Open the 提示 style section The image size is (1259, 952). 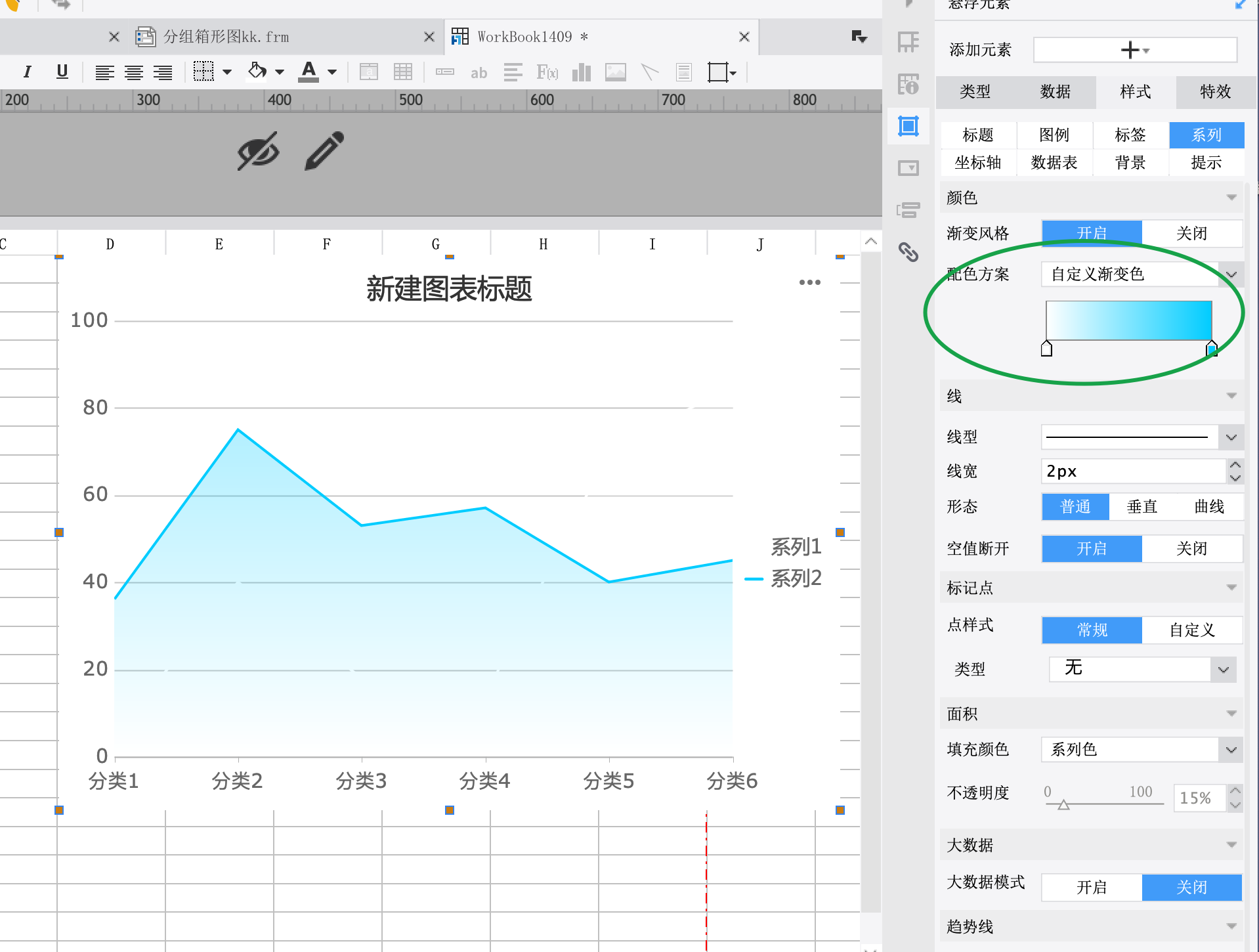[x=1206, y=163]
